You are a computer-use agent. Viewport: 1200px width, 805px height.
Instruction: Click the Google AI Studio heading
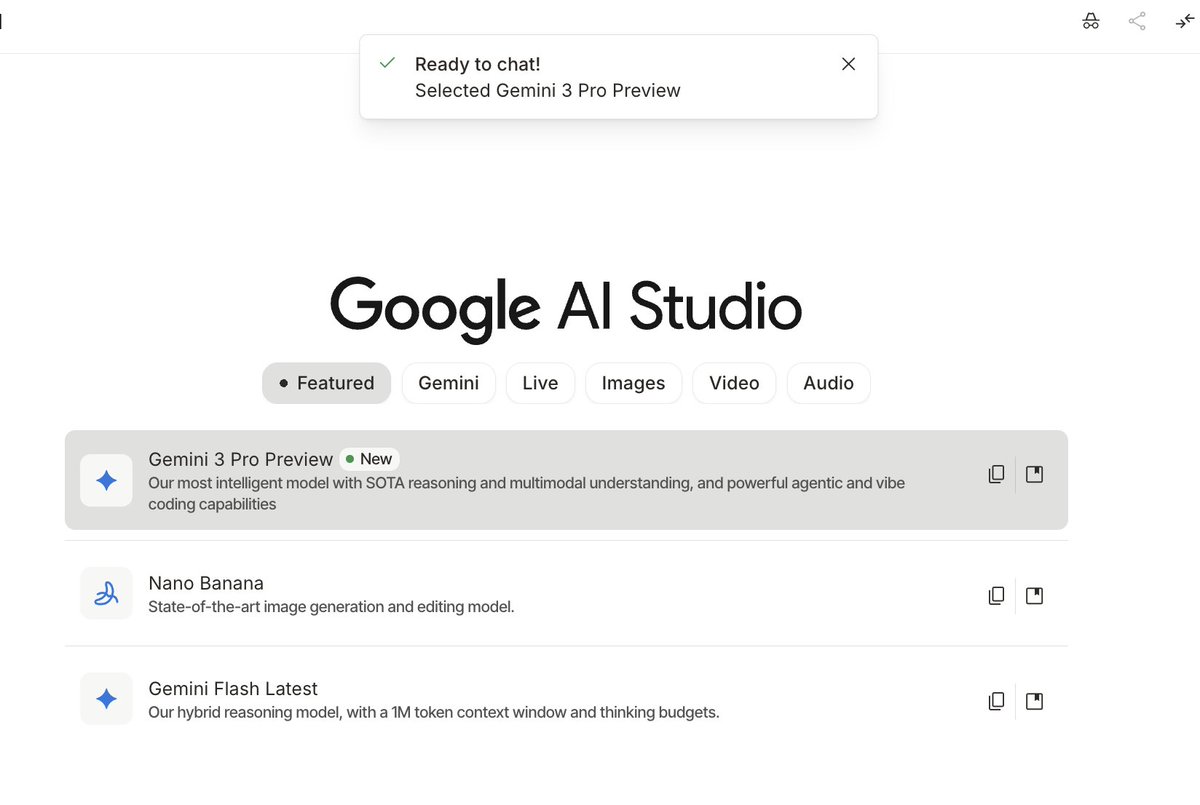566,307
